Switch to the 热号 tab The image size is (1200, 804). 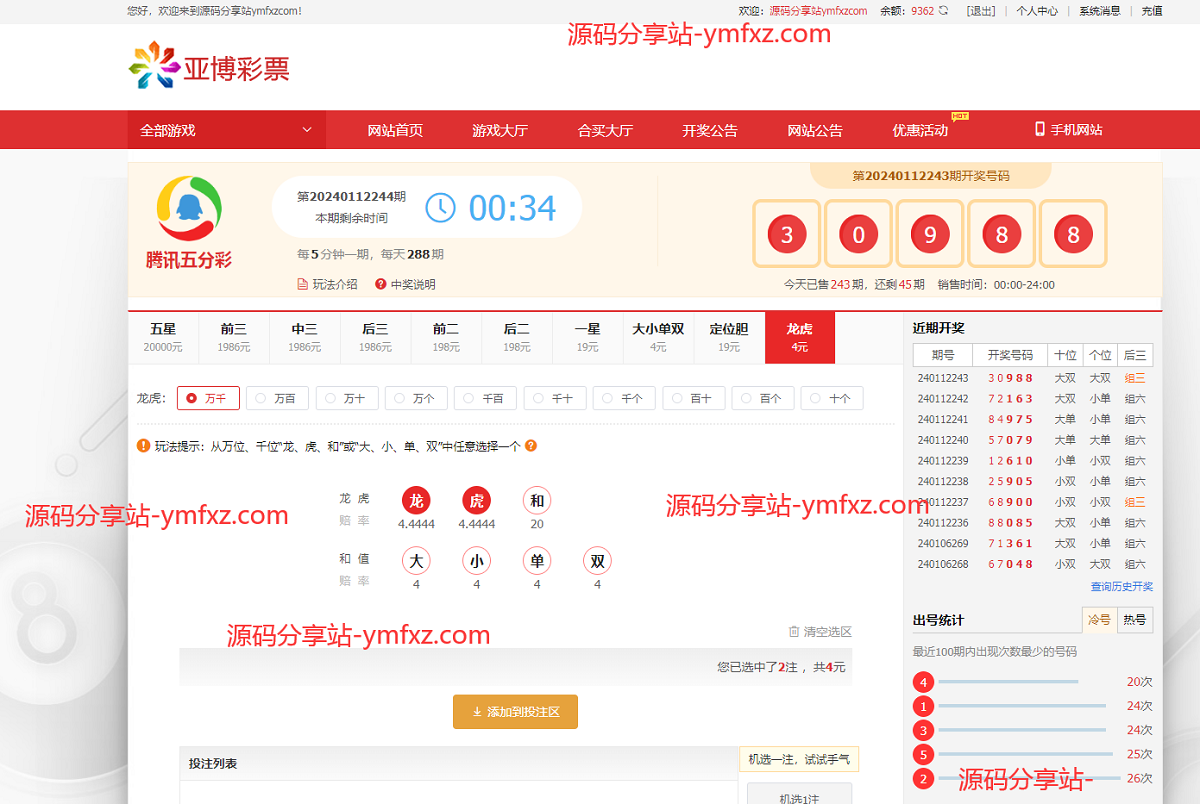pyautogui.click(x=1134, y=620)
